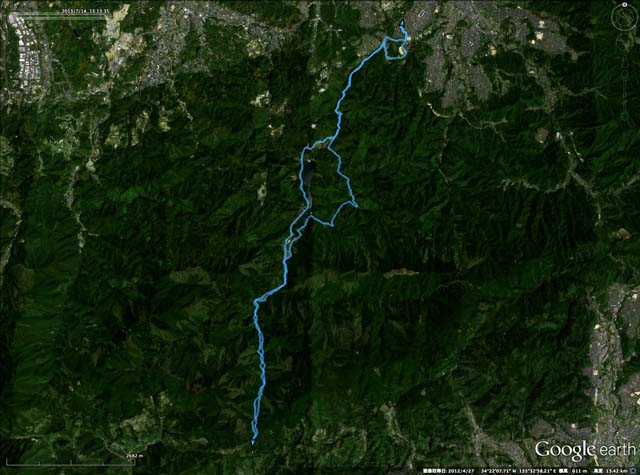The height and width of the screenshot is (475, 640).
Task: Click center of the Look joystick ring
Action: [624, 17]
